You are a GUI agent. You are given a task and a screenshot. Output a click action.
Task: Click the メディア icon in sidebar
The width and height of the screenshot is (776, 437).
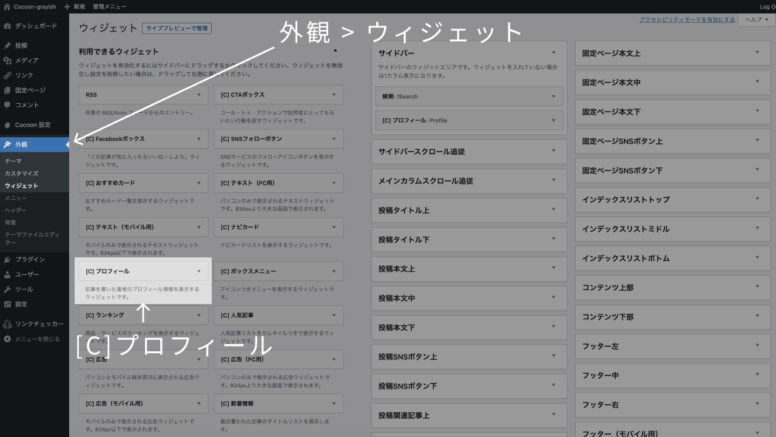(x=8, y=60)
